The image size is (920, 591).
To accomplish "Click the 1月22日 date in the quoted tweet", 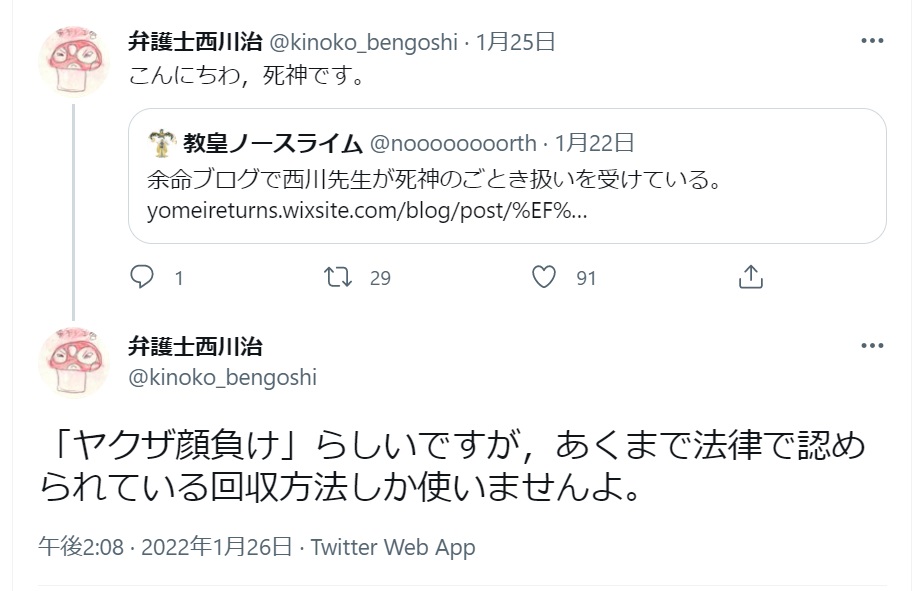I will pos(594,143).
